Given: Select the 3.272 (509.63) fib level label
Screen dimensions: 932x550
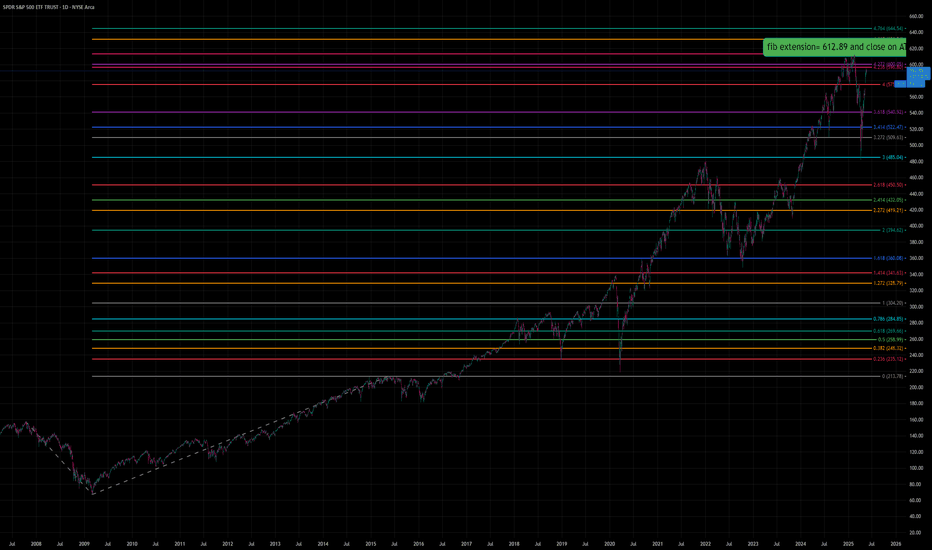Looking at the screenshot, I should pos(889,137).
